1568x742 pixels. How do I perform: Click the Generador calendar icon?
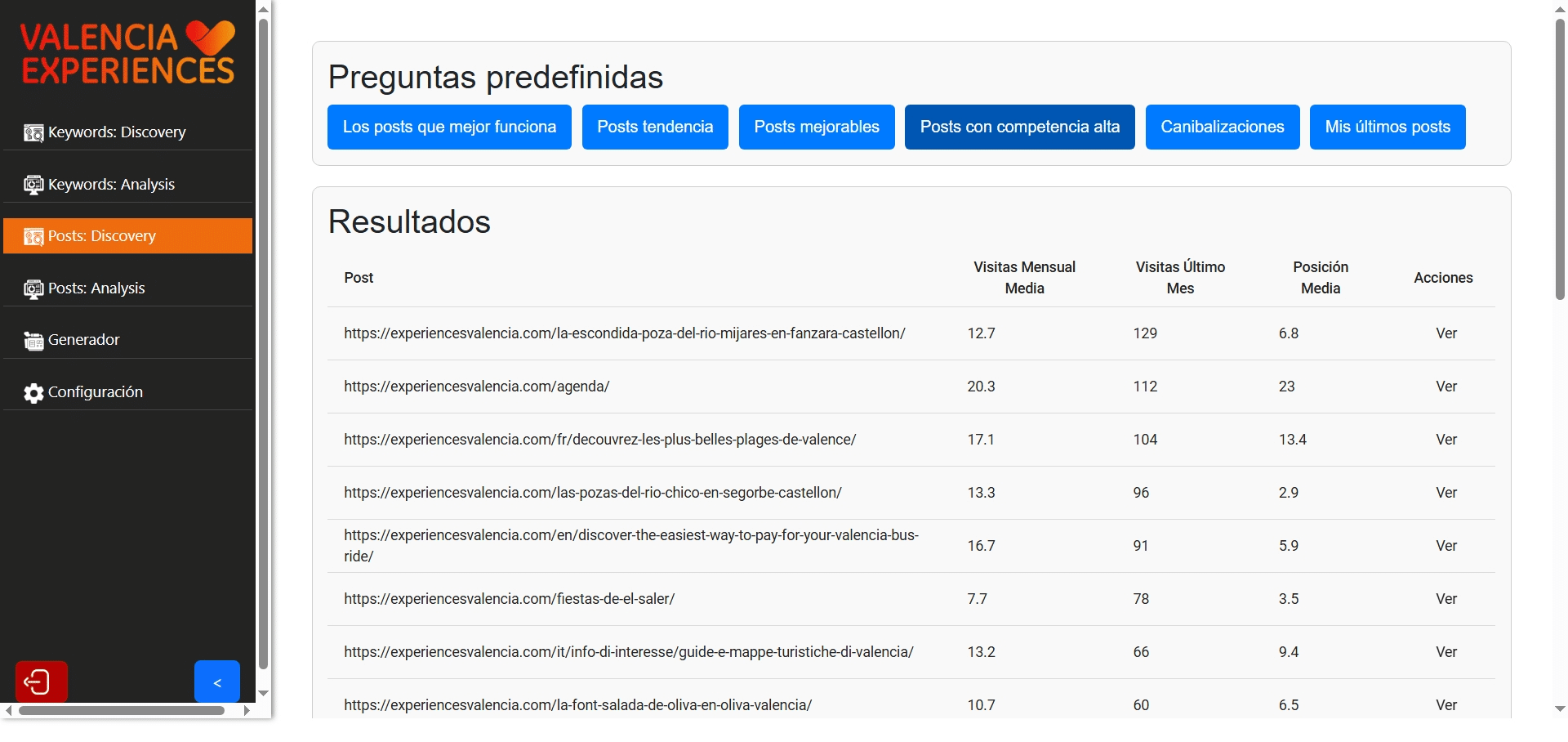[x=33, y=341]
